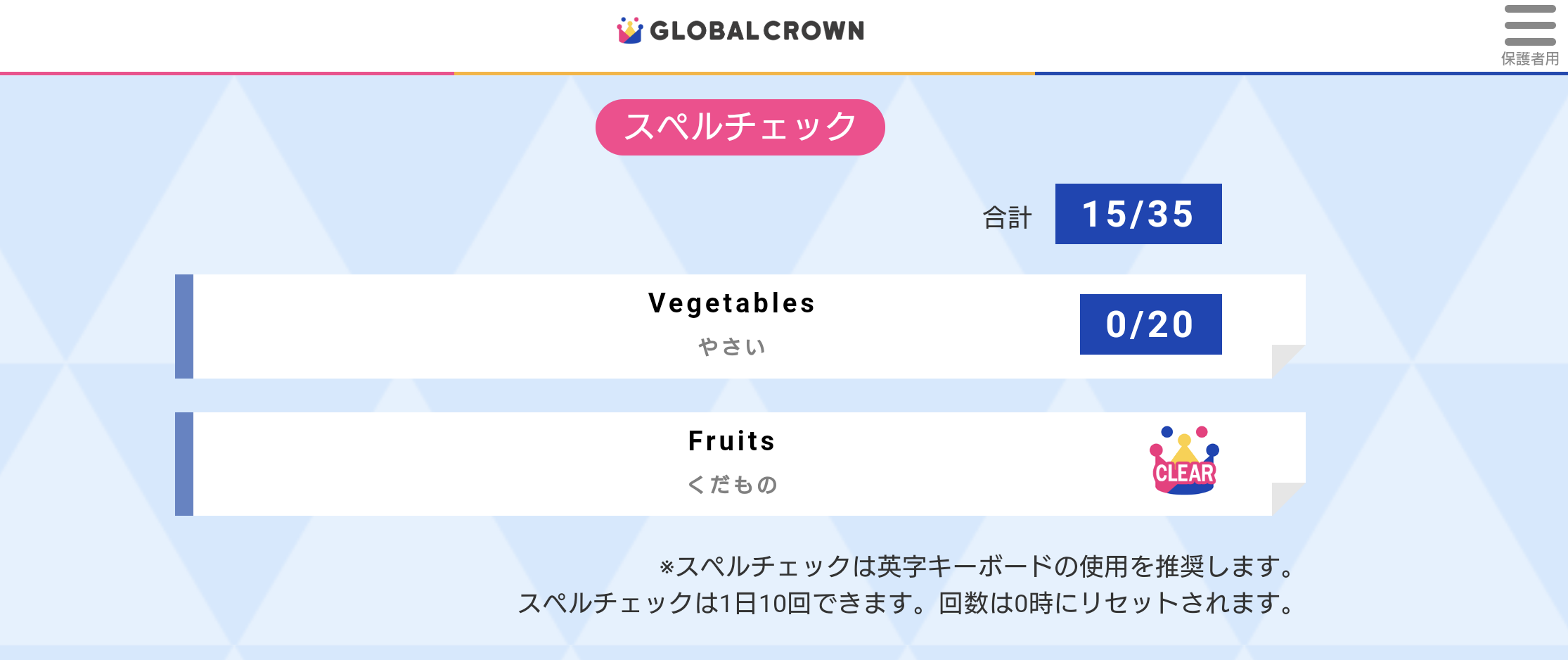Viewport: 1568px width, 660px height.
Task: Click the GLOBALCROWN logo text
Action: (757, 31)
